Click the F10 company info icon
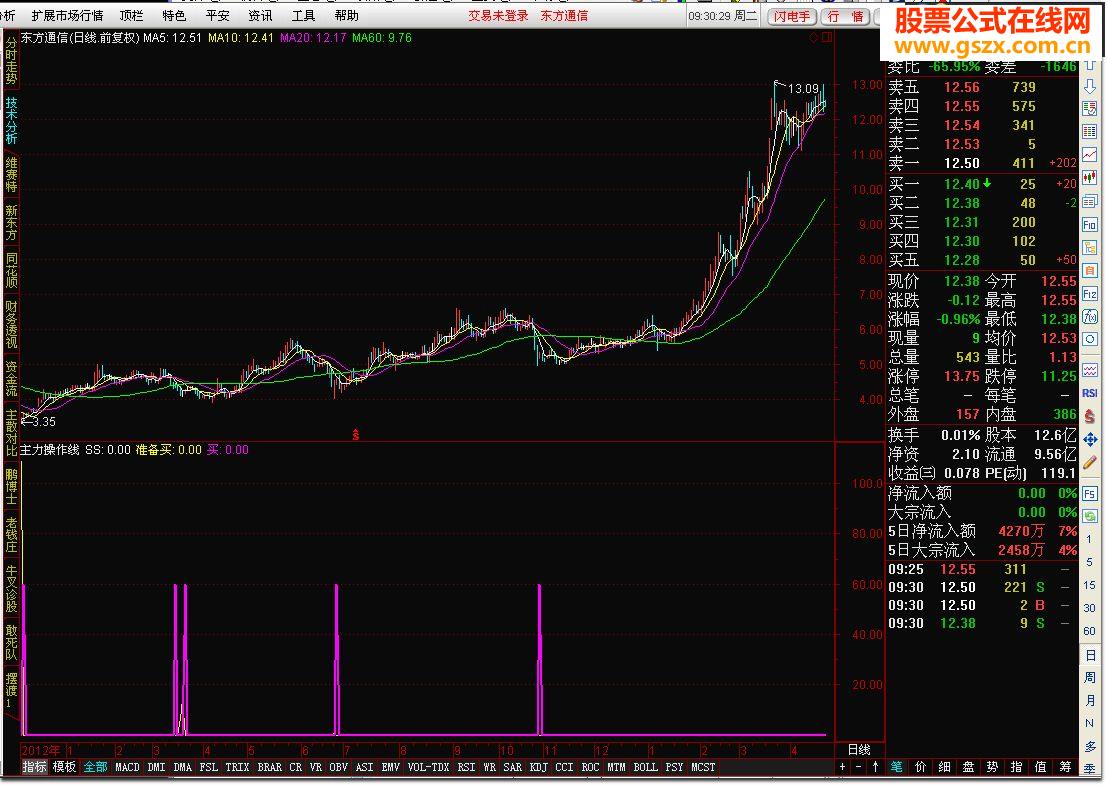 point(1089,225)
